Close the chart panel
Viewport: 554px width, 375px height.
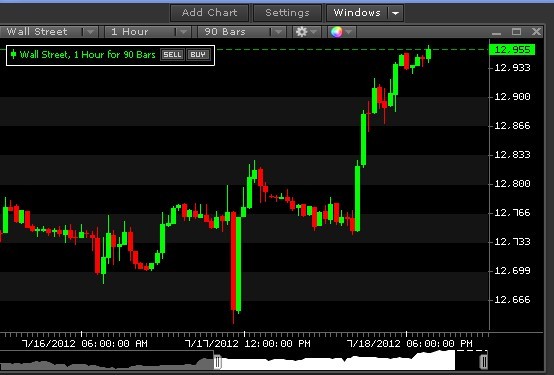pos(536,32)
